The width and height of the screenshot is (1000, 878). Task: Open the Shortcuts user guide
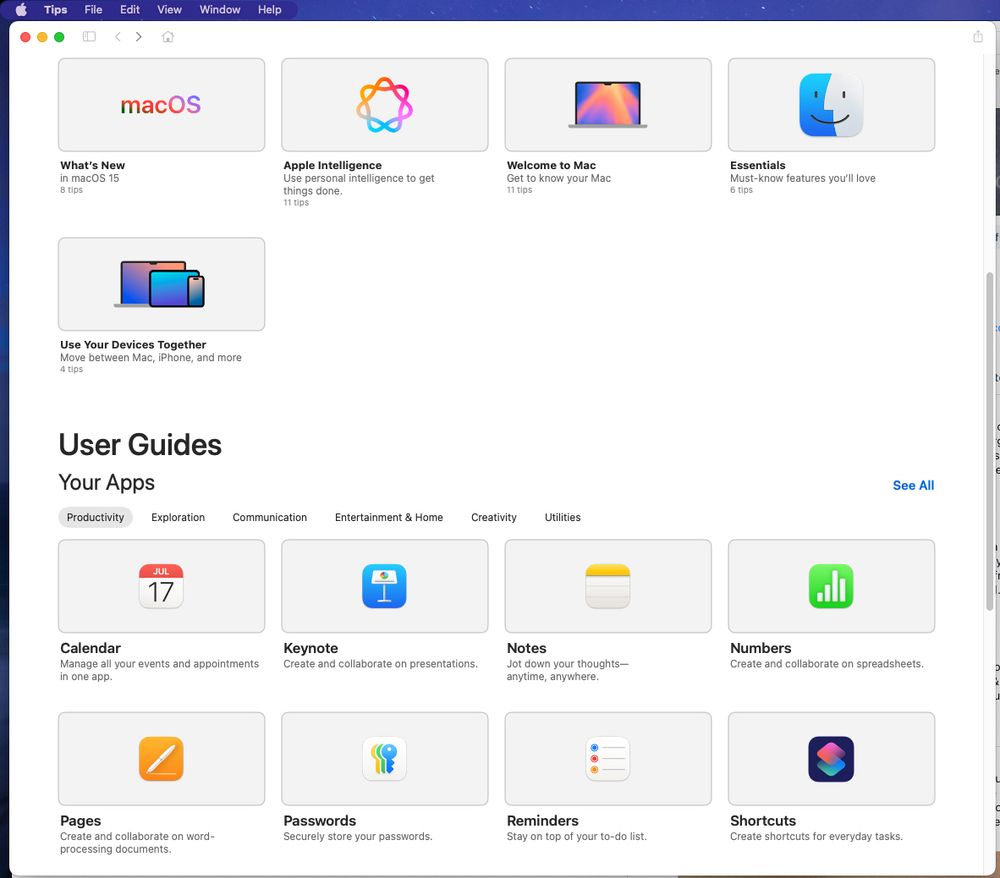(830, 759)
